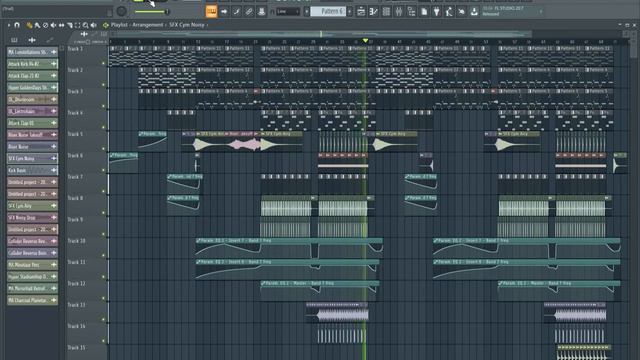
Task: Toggle the playlist snap magnet
Action: coord(17,25)
